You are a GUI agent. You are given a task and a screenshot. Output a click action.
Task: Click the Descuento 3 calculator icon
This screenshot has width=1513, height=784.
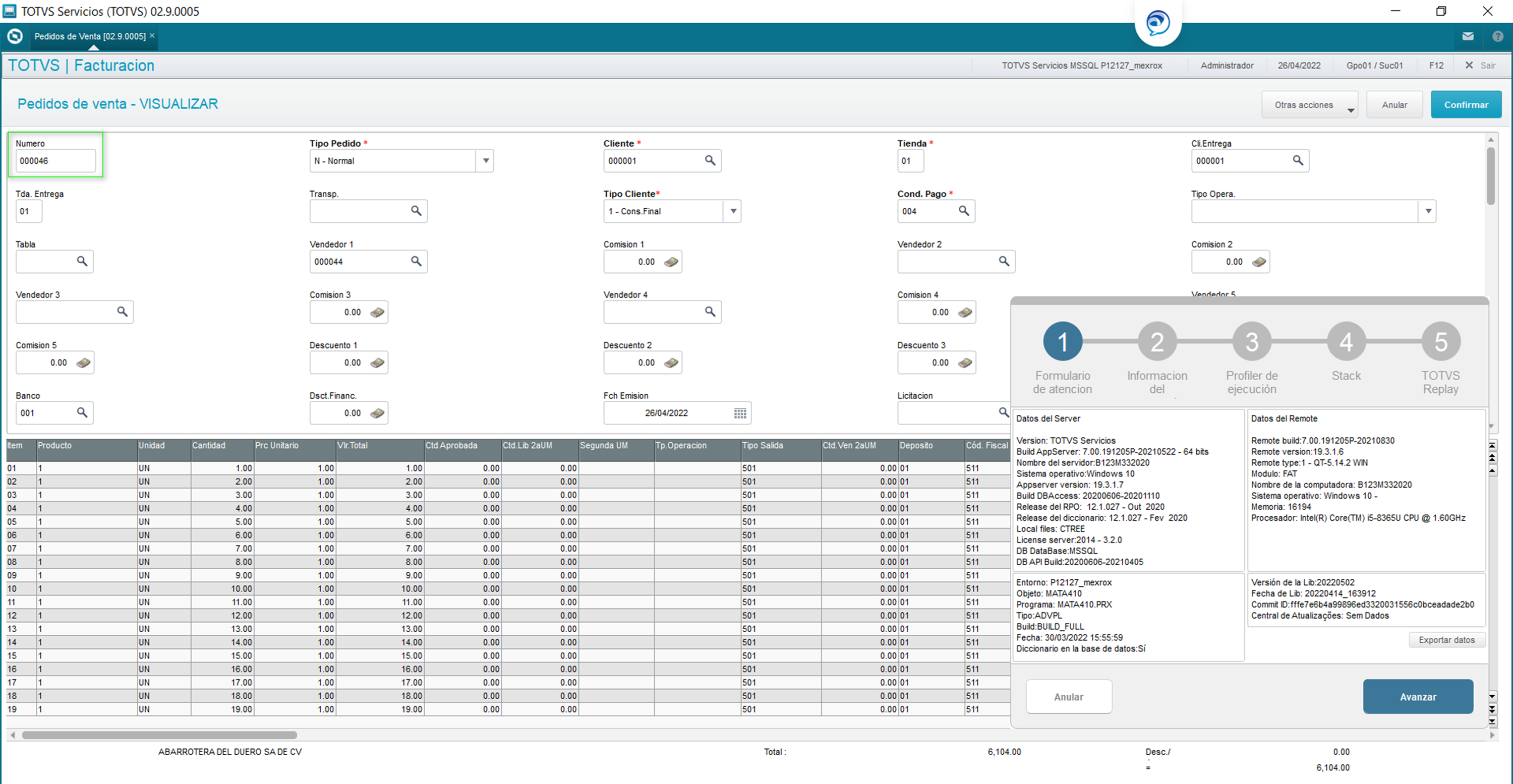coord(965,363)
